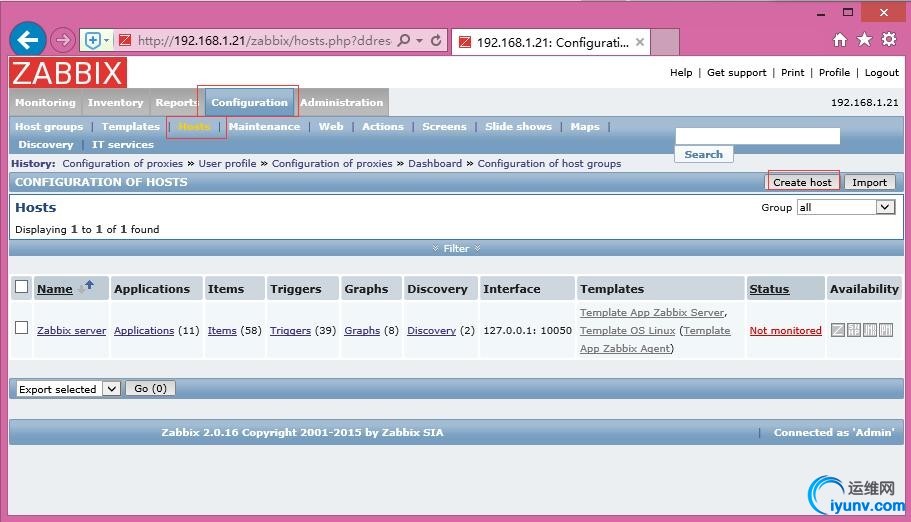The image size is (911, 522).
Task: Open Applications (11) link
Action: point(144,330)
